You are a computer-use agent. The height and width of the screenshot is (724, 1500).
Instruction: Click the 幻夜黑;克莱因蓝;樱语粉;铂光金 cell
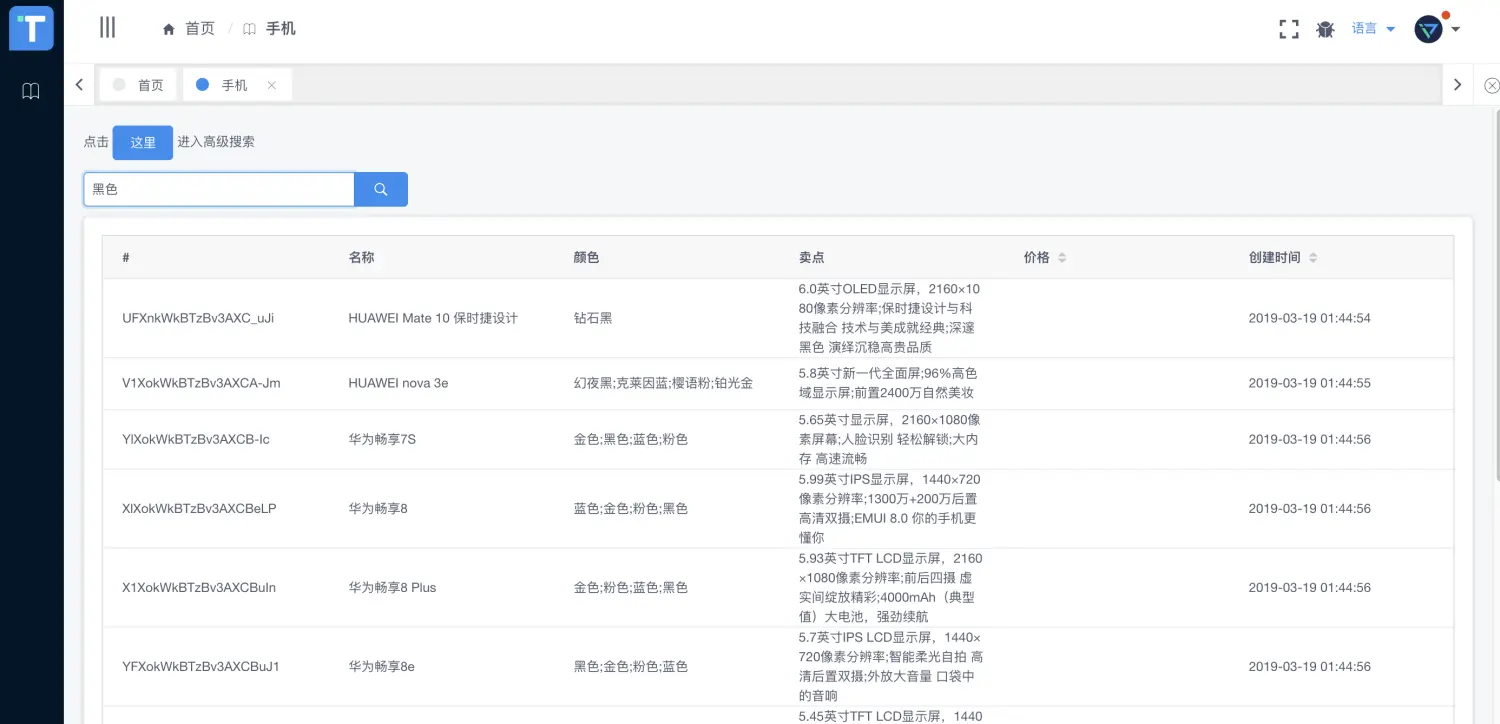[x=663, y=384]
